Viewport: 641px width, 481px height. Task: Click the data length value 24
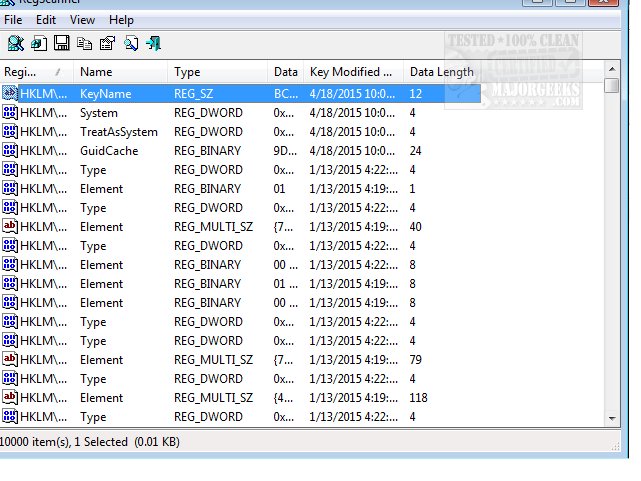click(x=415, y=151)
